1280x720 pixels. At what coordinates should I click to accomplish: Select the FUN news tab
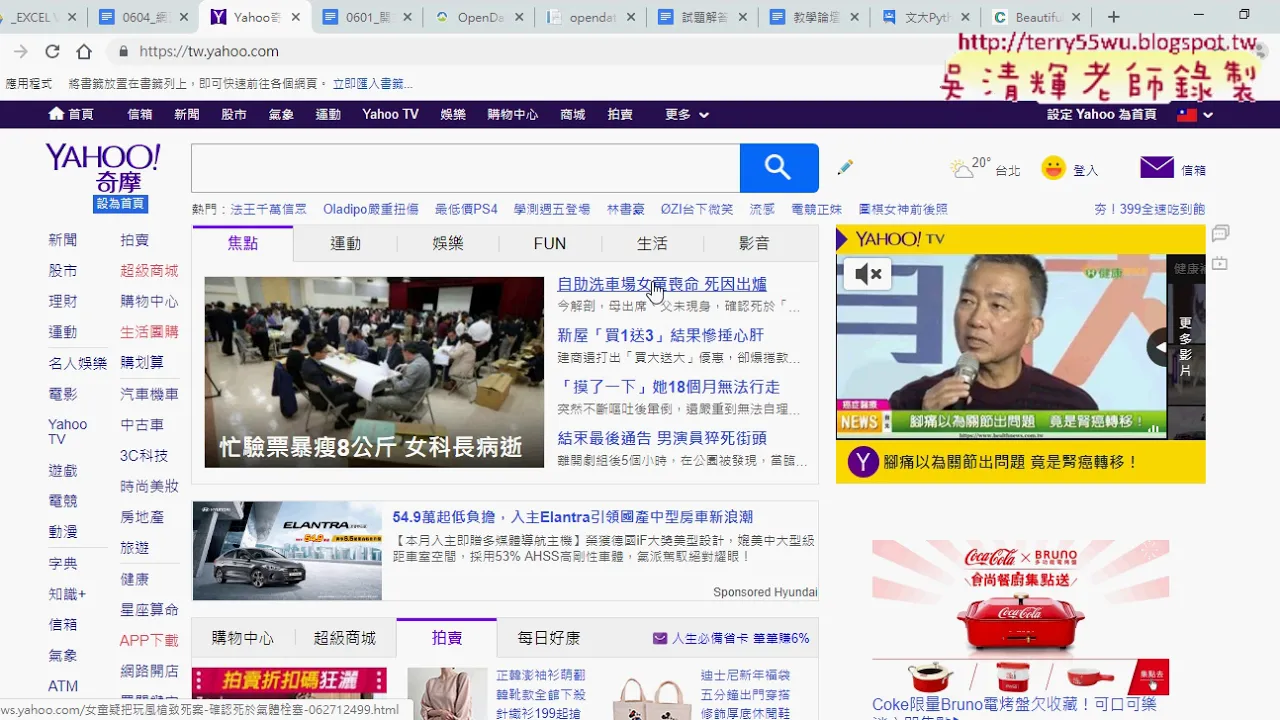[550, 243]
